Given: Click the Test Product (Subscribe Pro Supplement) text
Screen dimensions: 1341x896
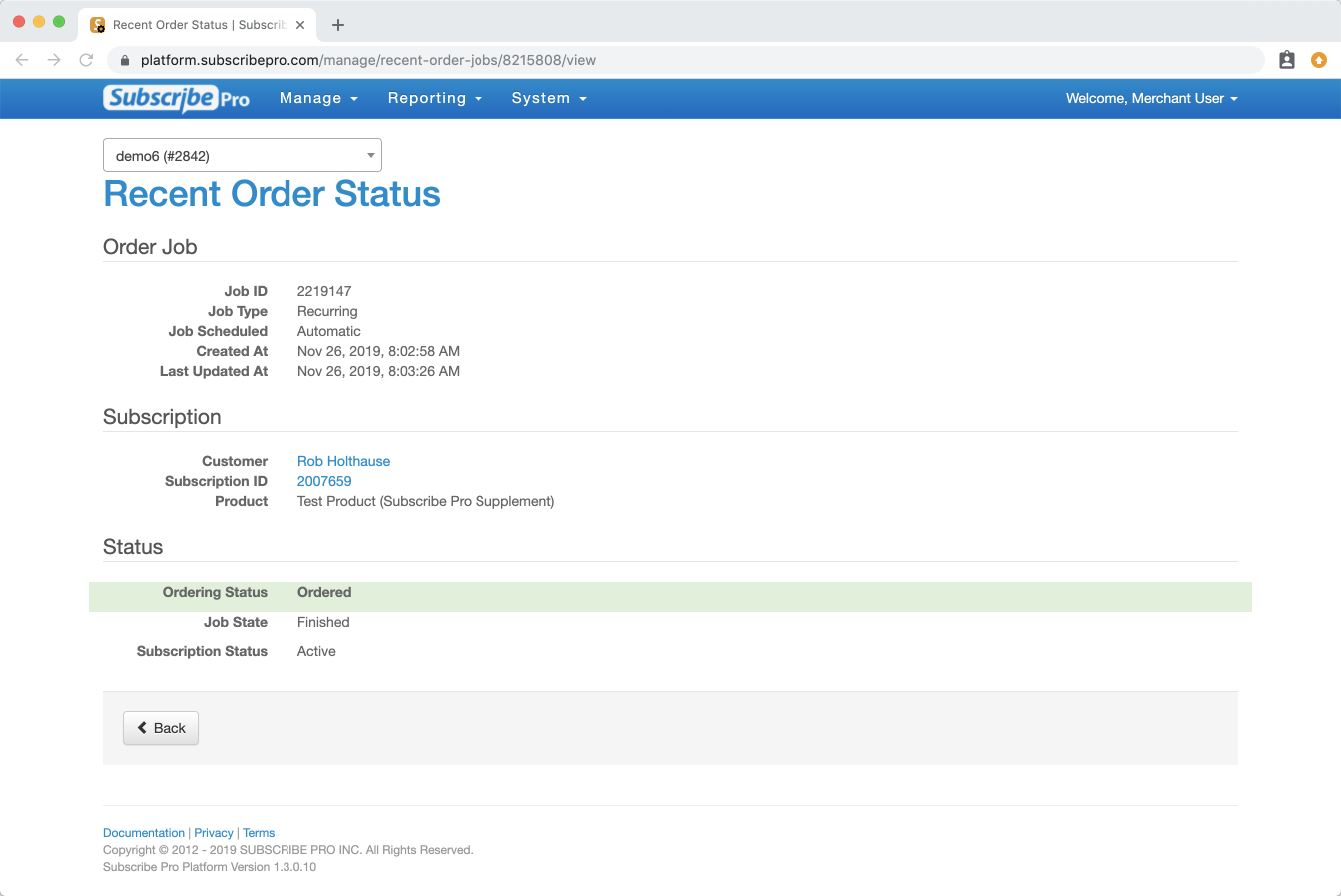Looking at the screenshot, I should coord(426,501).
